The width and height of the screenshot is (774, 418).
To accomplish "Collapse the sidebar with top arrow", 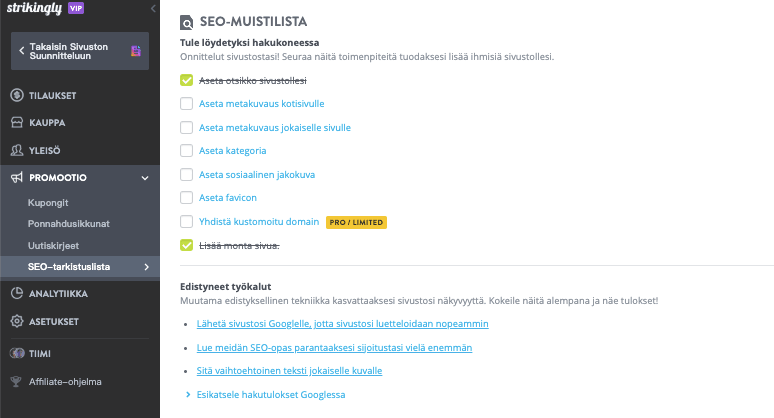I will click(x=152, y=8).
